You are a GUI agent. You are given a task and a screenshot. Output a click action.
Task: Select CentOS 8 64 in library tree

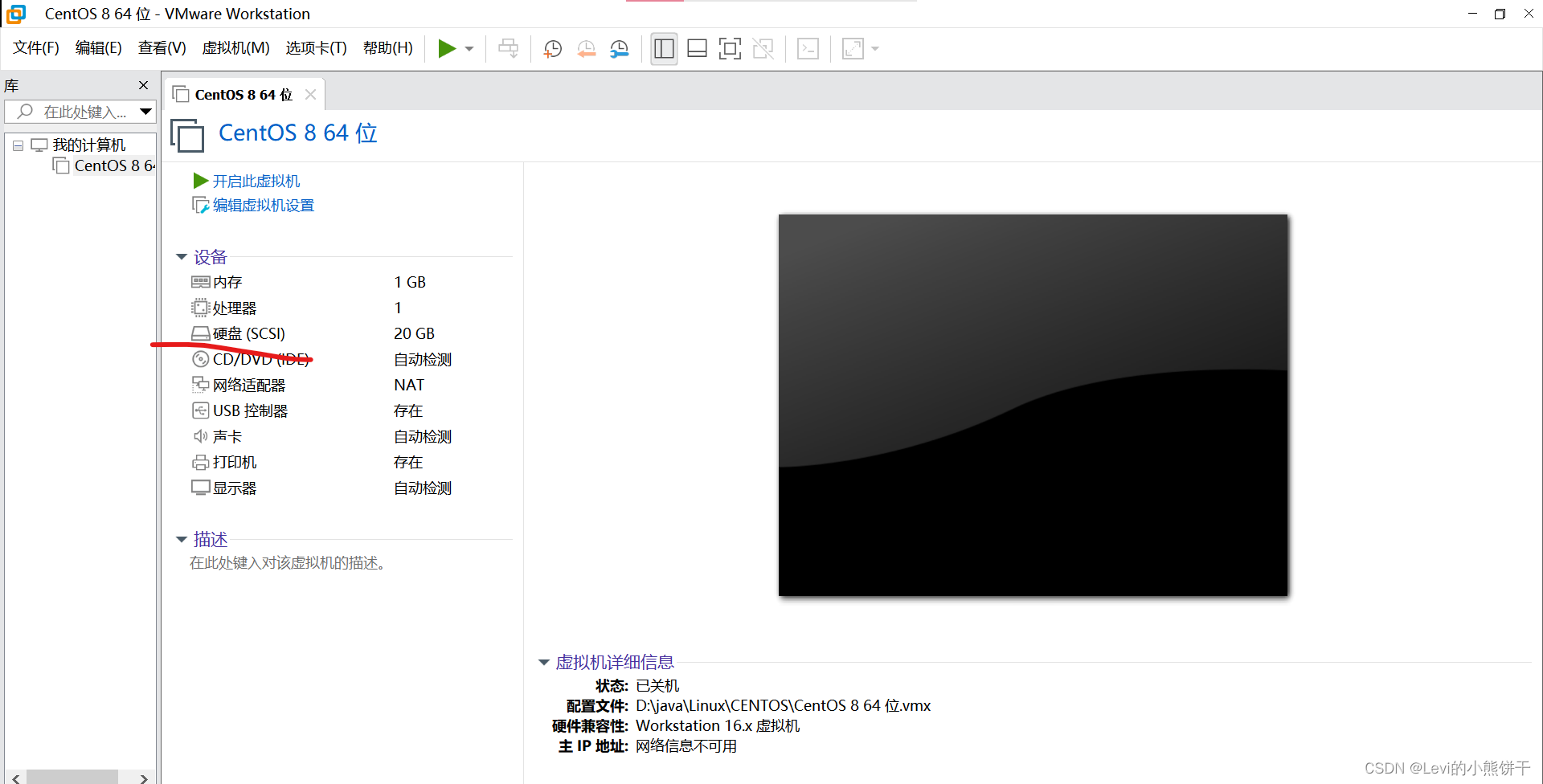point(114,165)
